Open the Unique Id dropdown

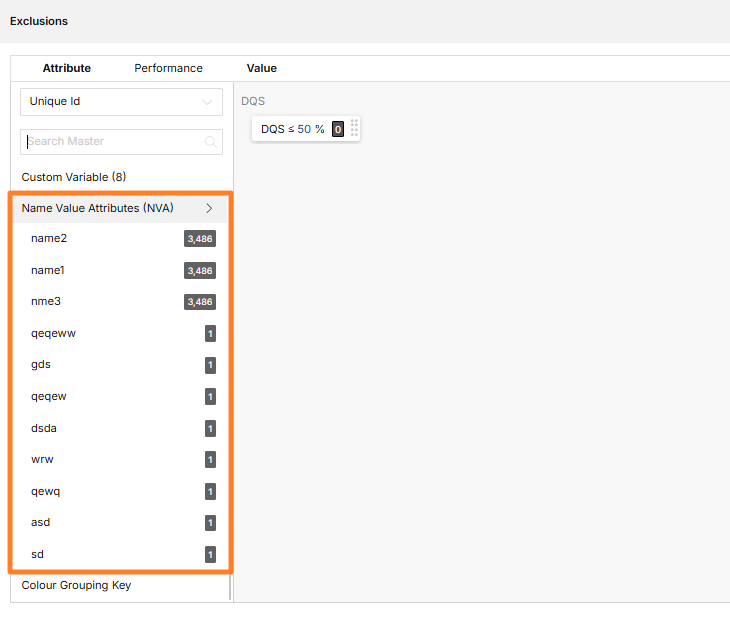[x=121, y=102]
